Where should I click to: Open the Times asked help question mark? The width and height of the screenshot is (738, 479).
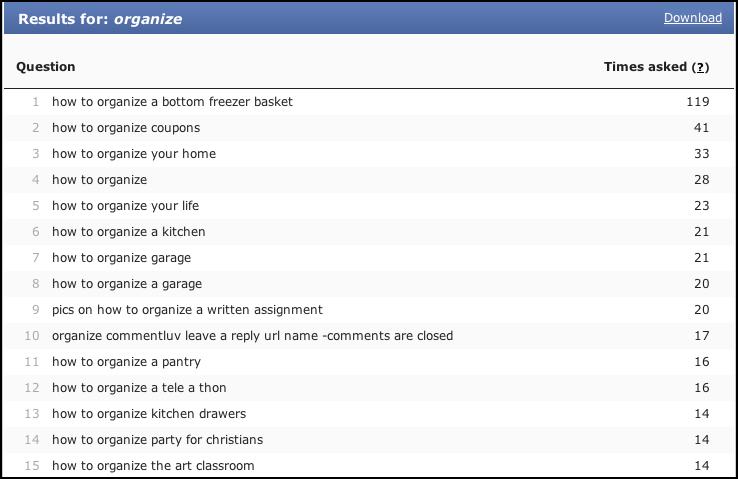(x=700, y=67)
